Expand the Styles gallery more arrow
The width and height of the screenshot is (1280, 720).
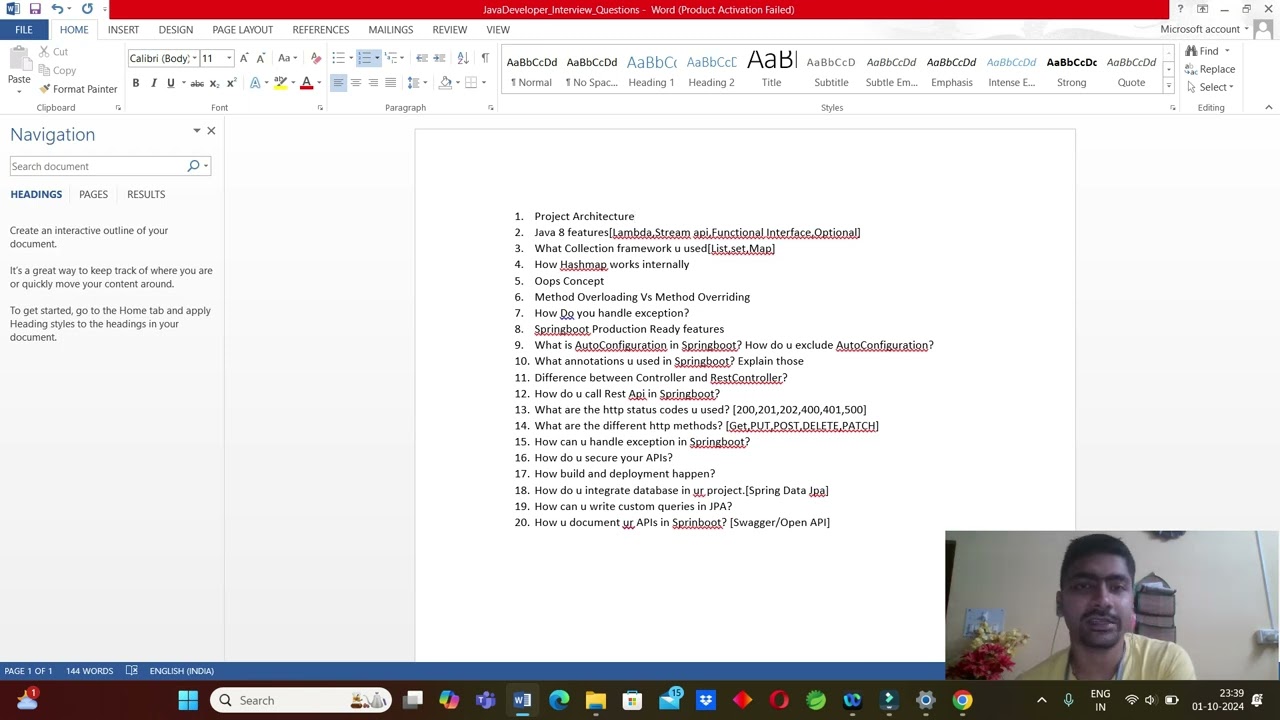pos(1169,87)
